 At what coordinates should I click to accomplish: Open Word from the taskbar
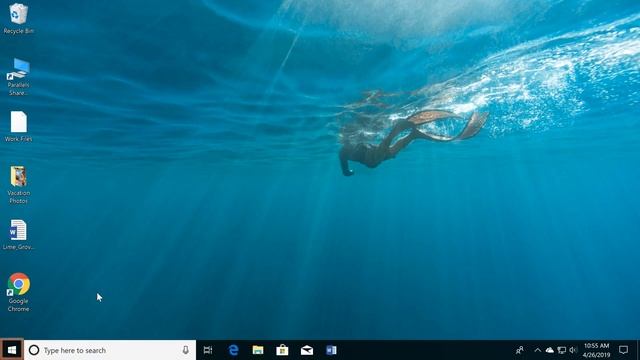click(331, 350)
